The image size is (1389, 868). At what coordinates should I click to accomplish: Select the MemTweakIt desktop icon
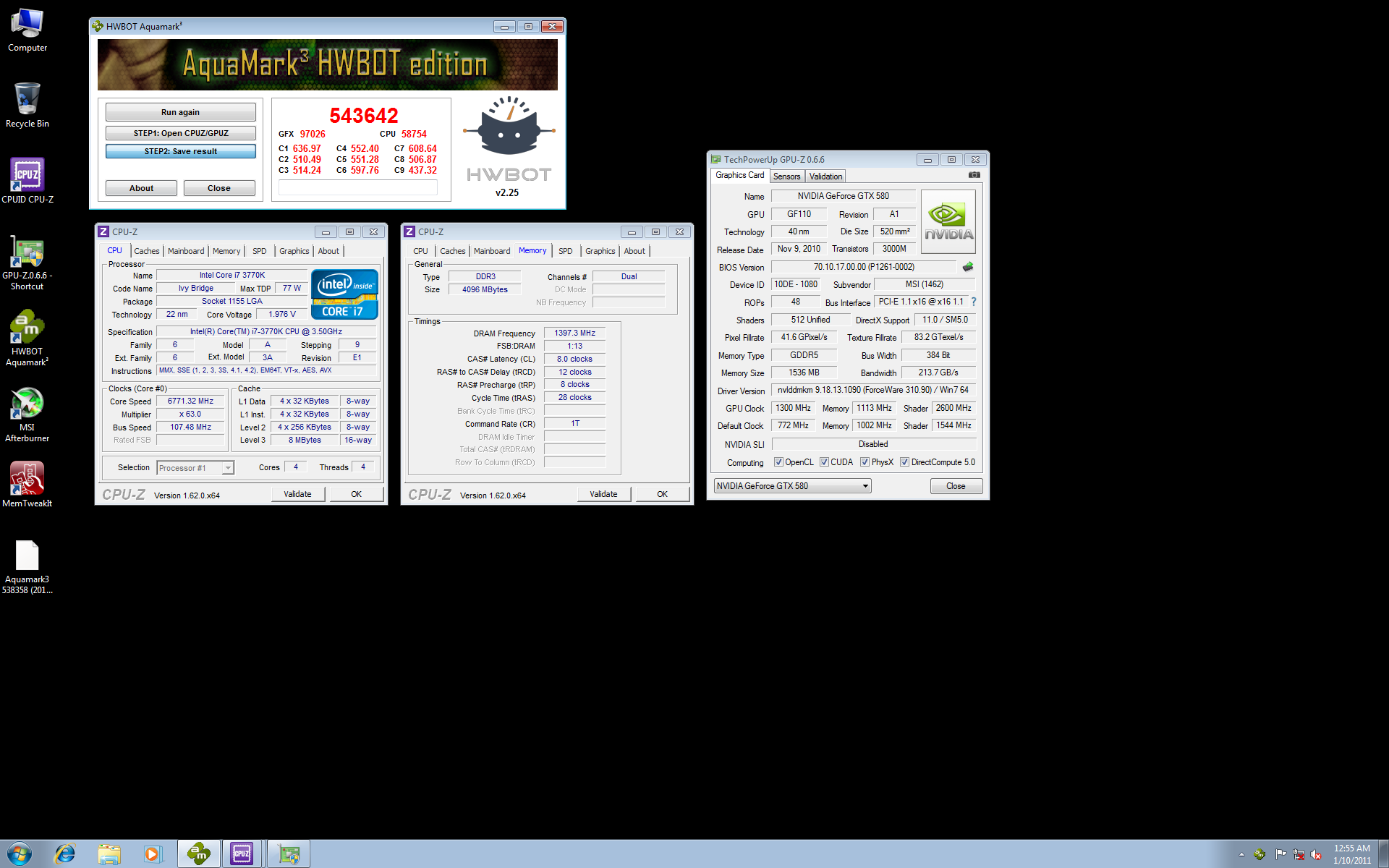point(27,484)
